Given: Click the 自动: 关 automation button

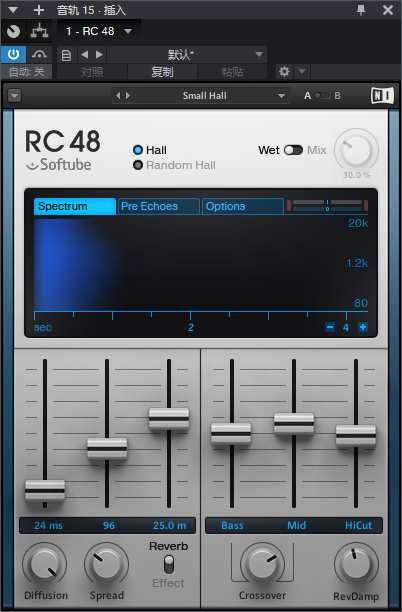Looking at the screenshot, I should click(x=27, y=72).
